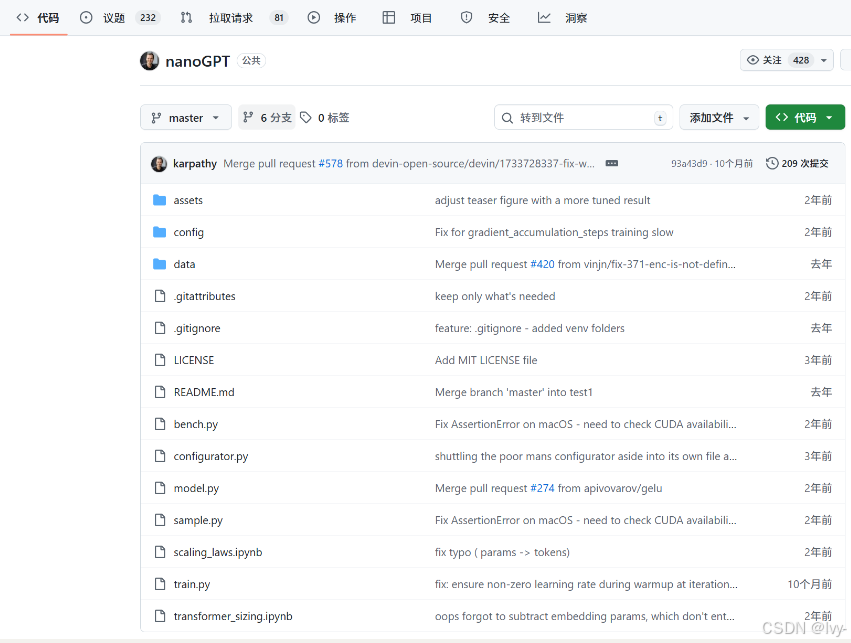Open the 操作 (Actions) tab
Viewport: 851px width, 643px height.
coord(332,18)
